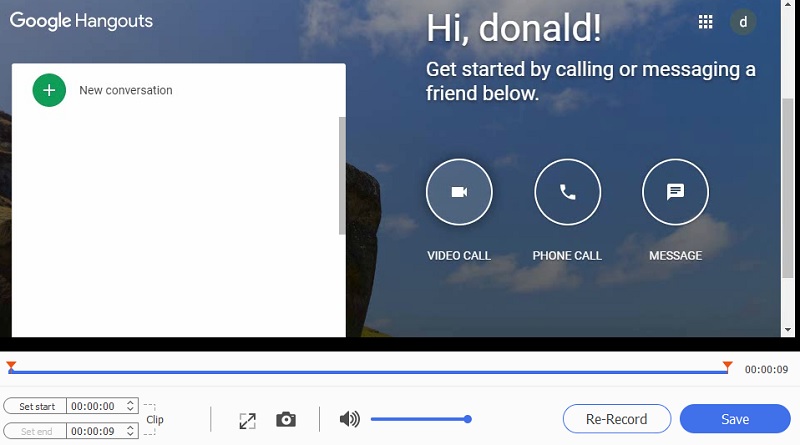The height and width of the screenshot is (445, 800).
Task: Take a snapshot with the camera icon
Action: point(286,419)
